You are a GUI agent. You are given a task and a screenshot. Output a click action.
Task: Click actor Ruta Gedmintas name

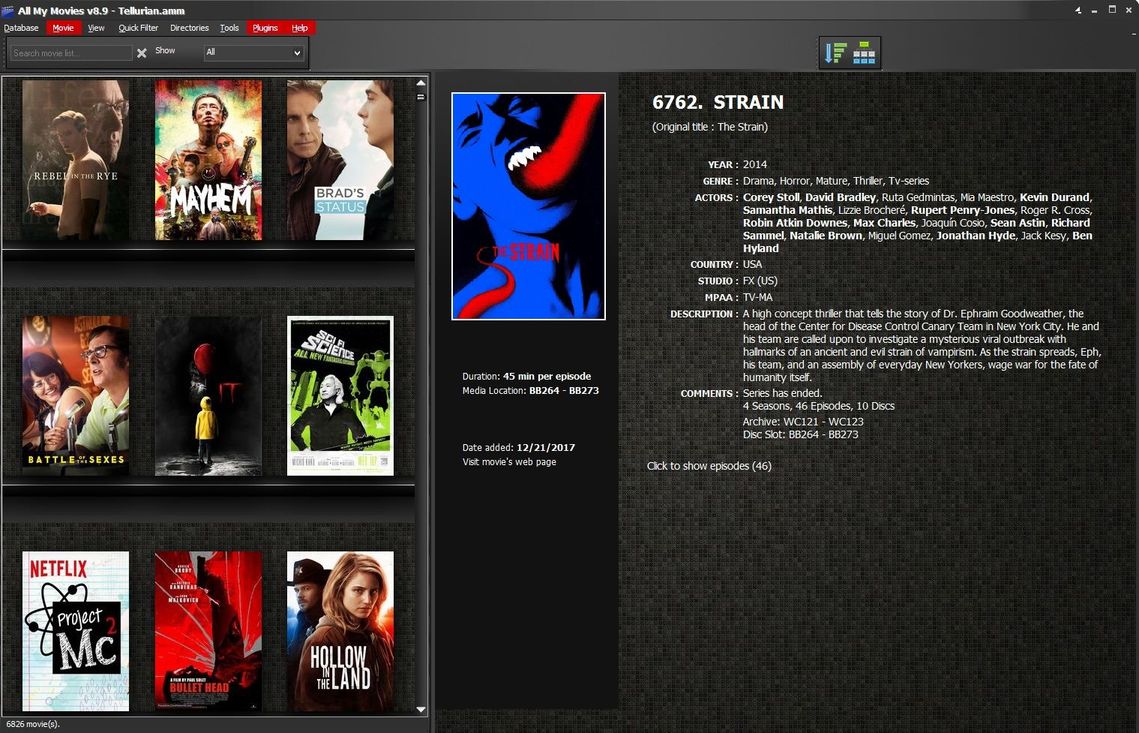918,197
